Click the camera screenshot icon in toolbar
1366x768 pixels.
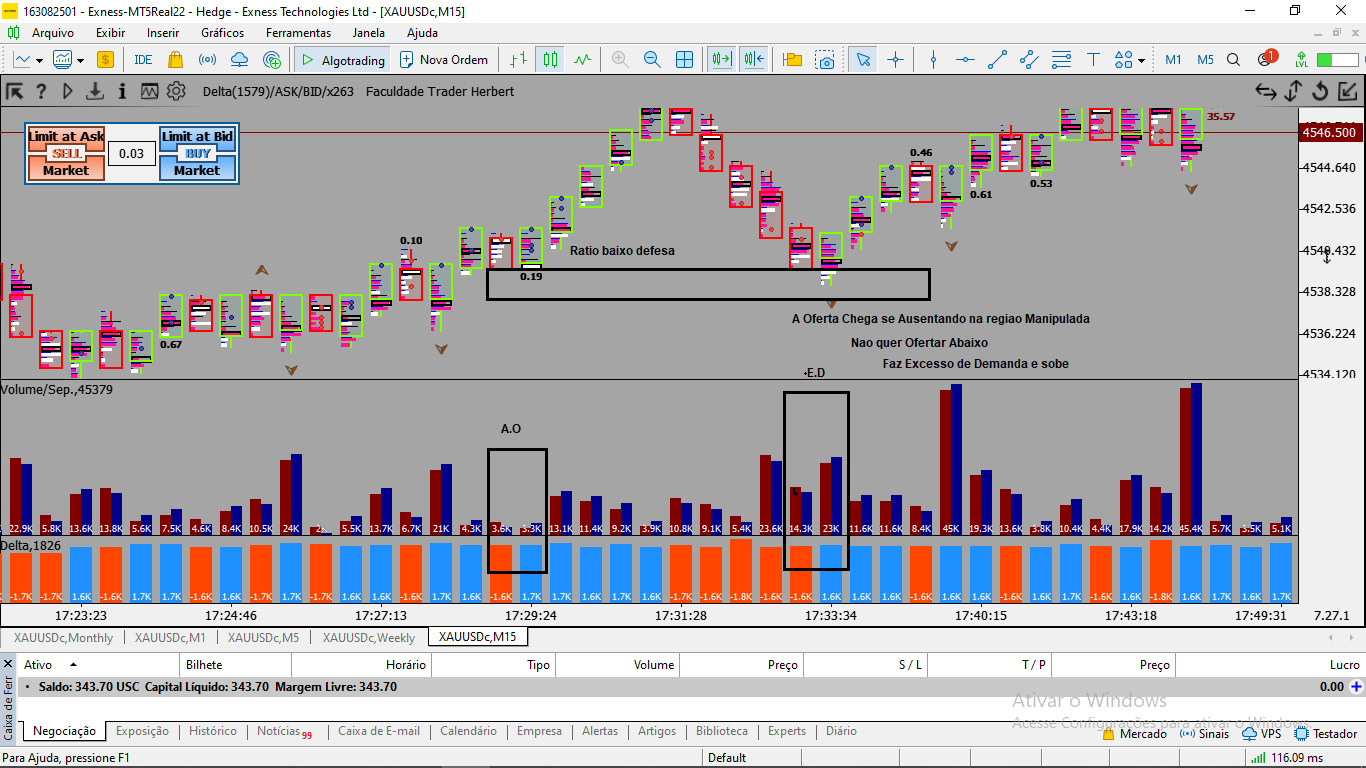tap(825, 60)
